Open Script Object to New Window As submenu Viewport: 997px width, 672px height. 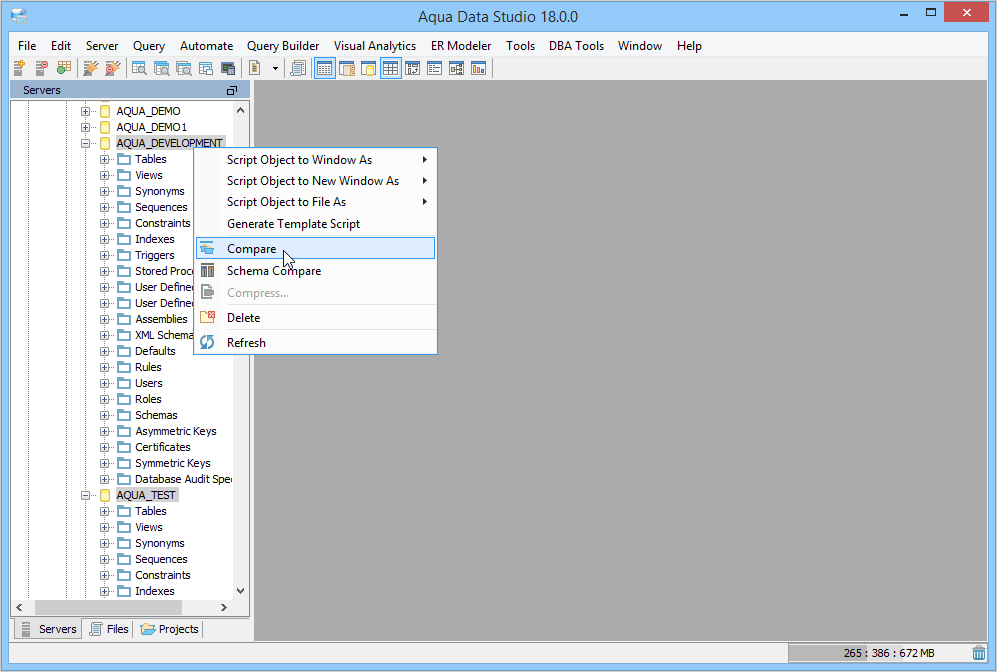pyautogui.click(x=315, y=181)
